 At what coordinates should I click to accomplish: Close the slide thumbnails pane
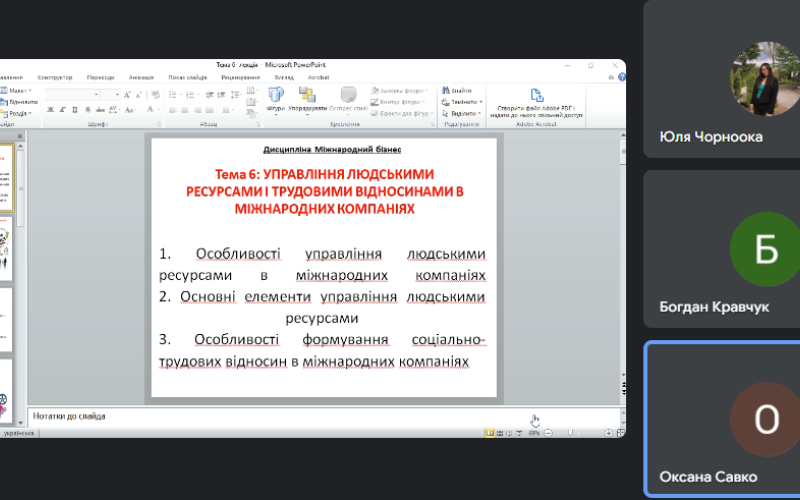[x=20, y=136]
